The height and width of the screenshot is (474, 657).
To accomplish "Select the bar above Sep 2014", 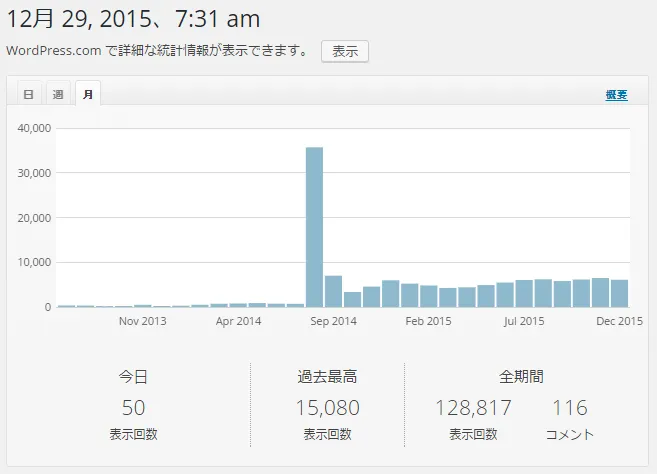I will [x=333, y=291].
